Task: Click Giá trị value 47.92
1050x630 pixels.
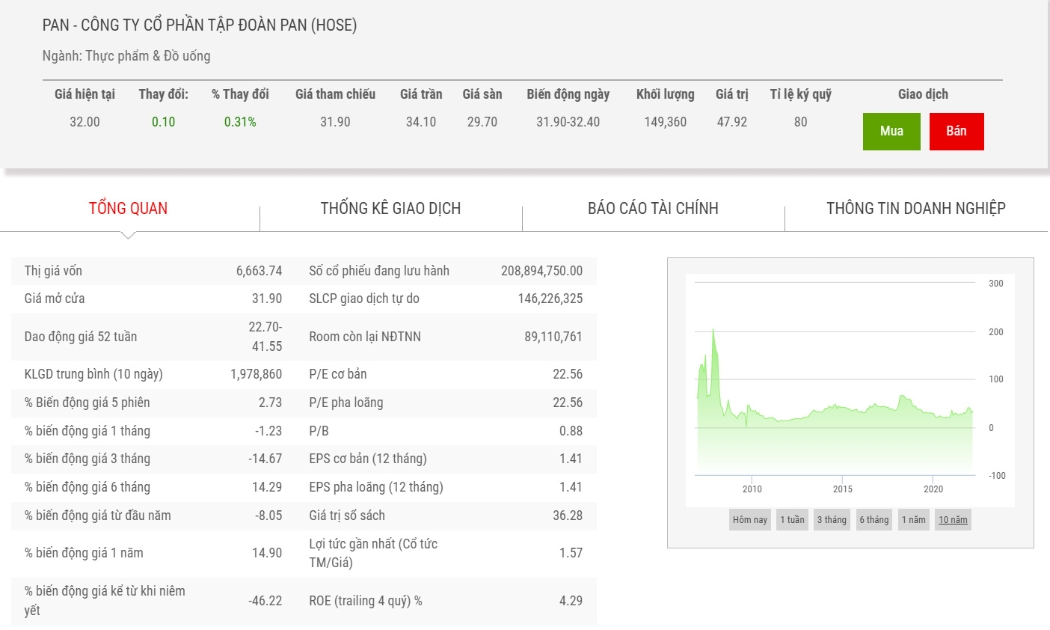Action: (732, 122)
